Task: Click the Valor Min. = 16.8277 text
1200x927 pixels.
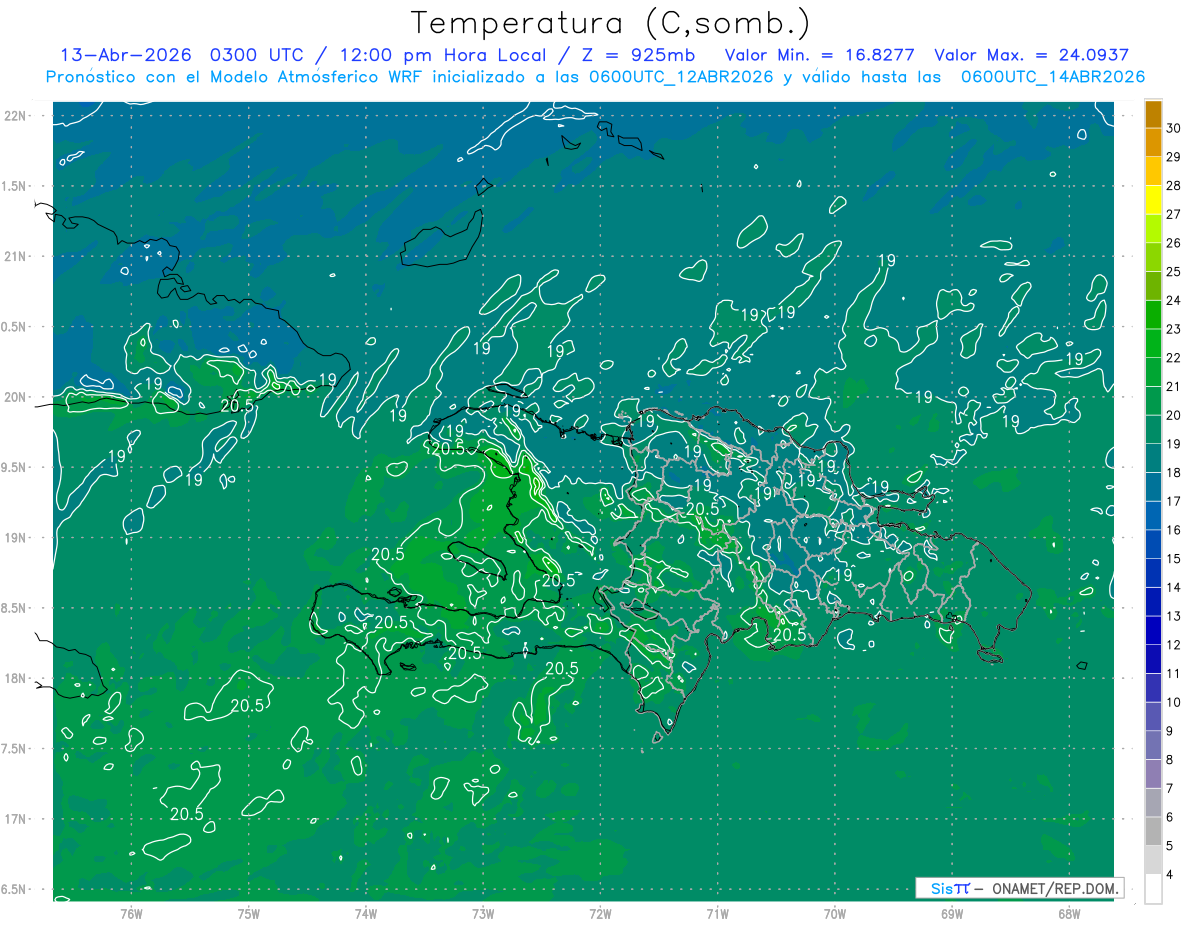Action: (821, 55)
